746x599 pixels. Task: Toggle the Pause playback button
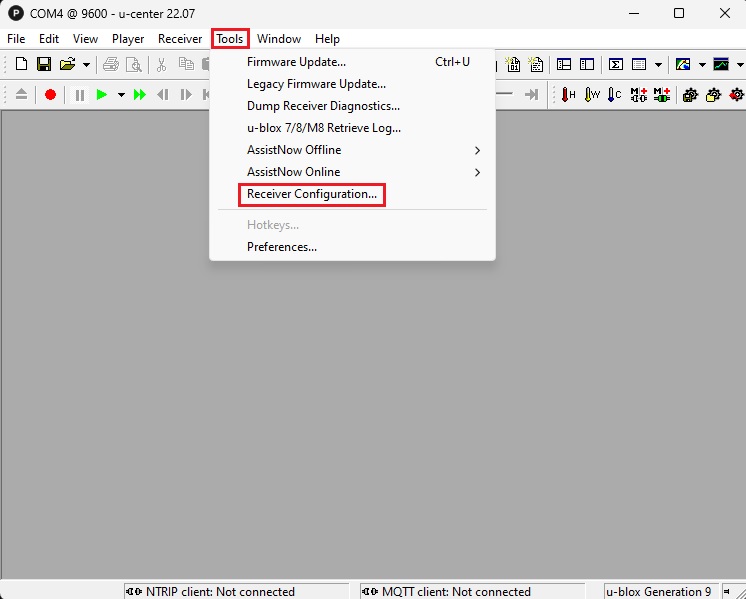(79, 95)
